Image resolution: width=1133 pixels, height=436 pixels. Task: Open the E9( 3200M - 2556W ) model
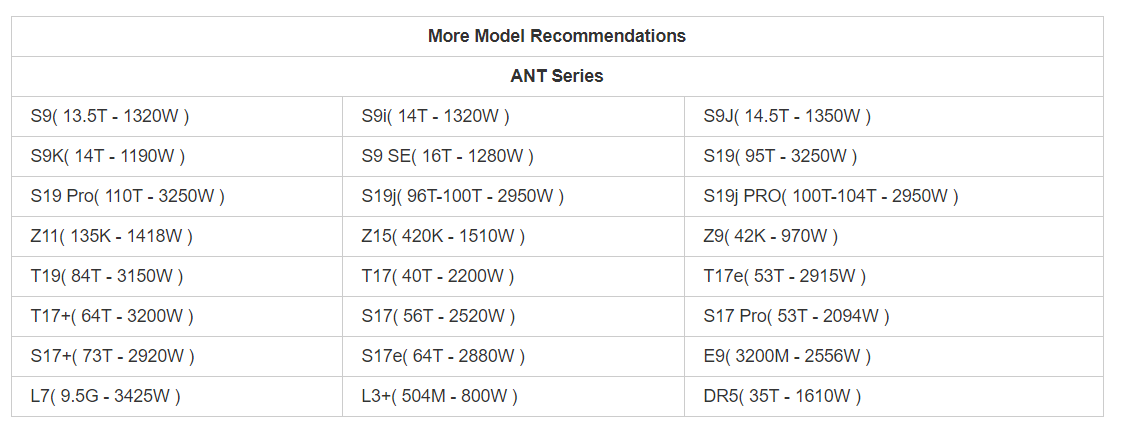pos(788,356)
